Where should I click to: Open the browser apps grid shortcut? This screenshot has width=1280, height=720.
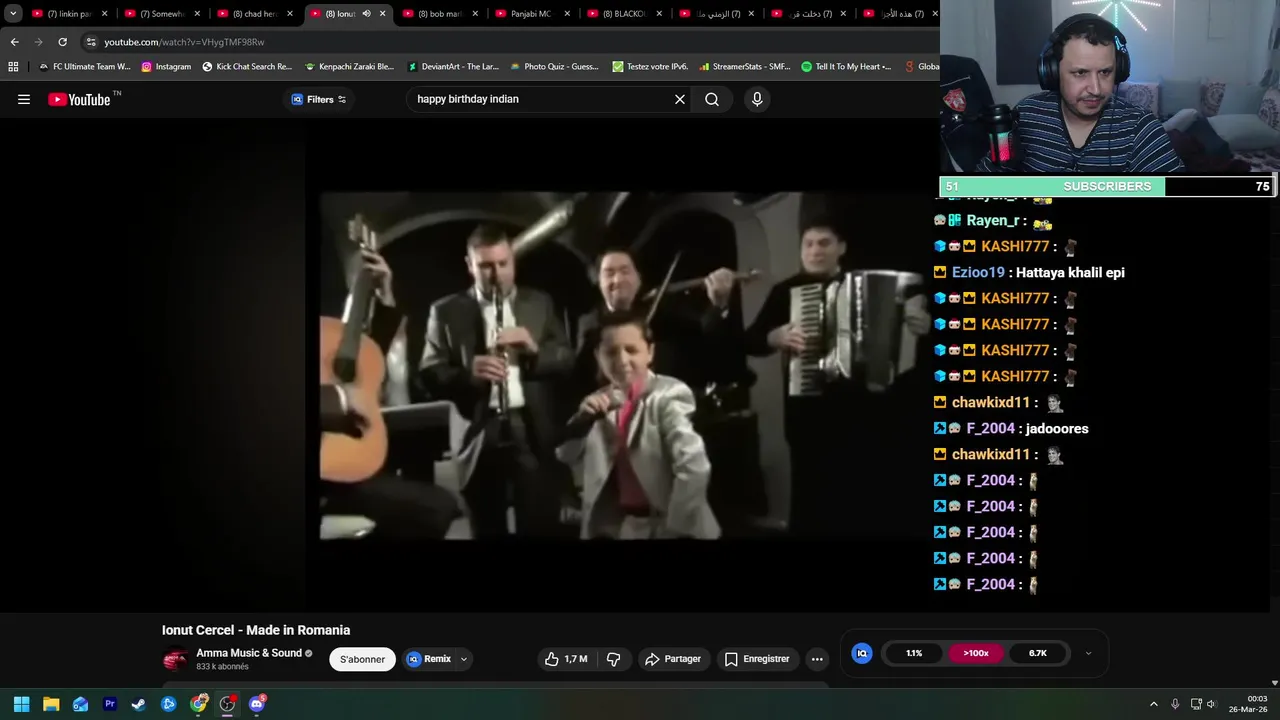pyautogui.click(x=13, y=67)
